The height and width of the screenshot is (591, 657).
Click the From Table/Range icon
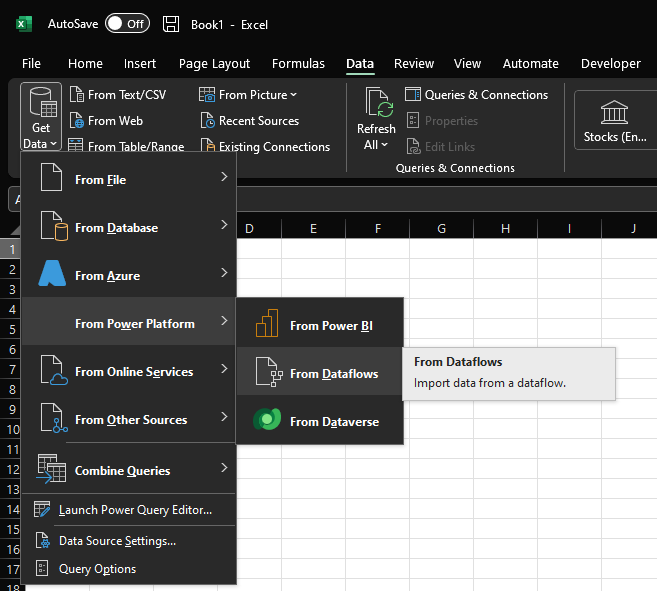pyautogui.click(x=75, y=145)
